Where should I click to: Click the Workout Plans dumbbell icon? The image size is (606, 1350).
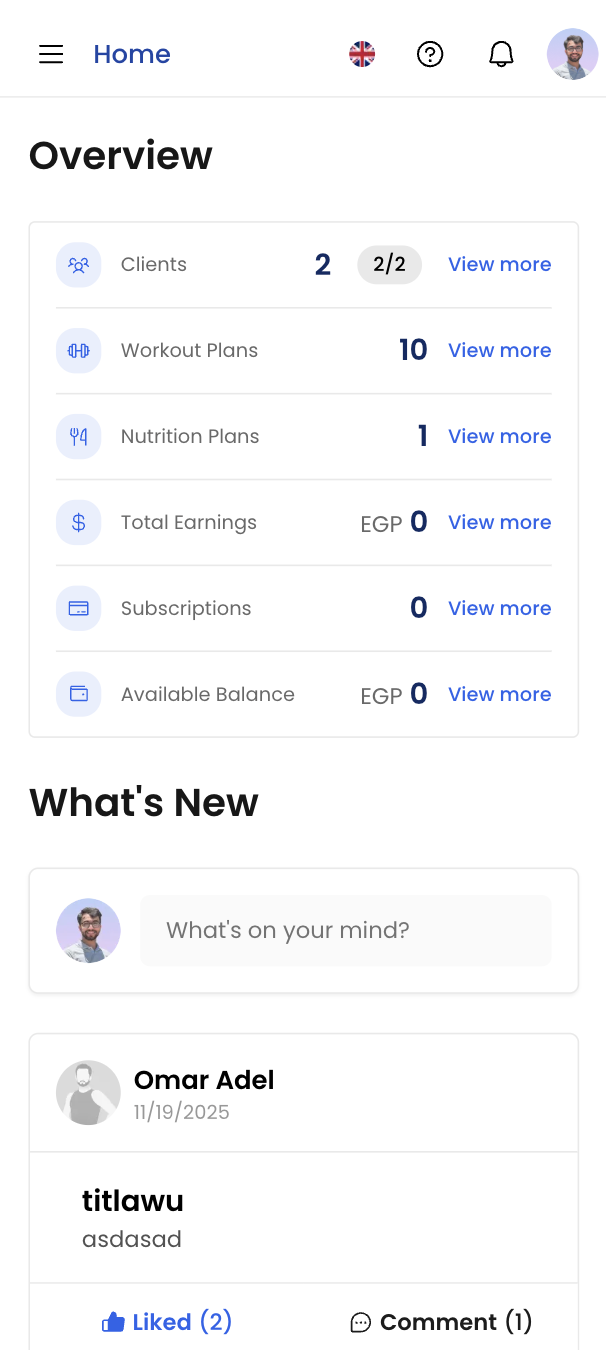coord(78,351)
